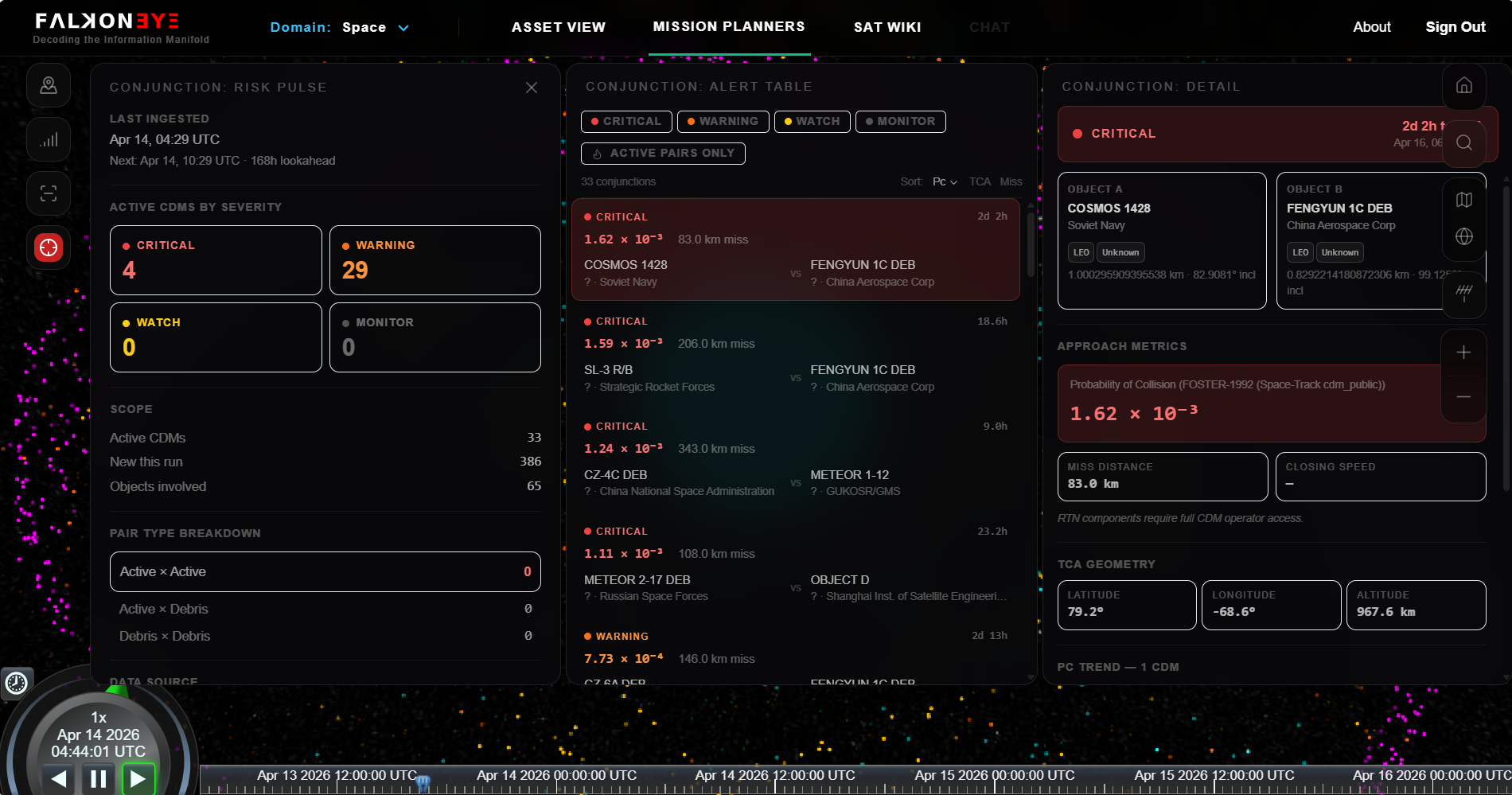This screenshot has width=1512, height=795.
Task: Click the Sign Out link
Action: coord(1455,27)
